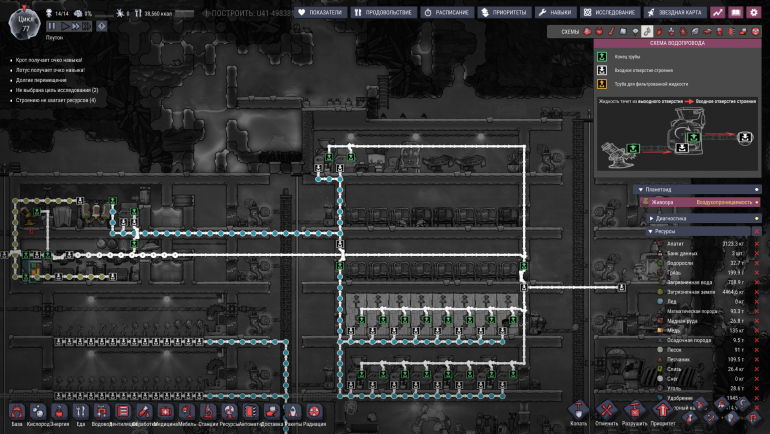770x434 pixels.
Task: Open the База build category
Action: pos(17,413)
